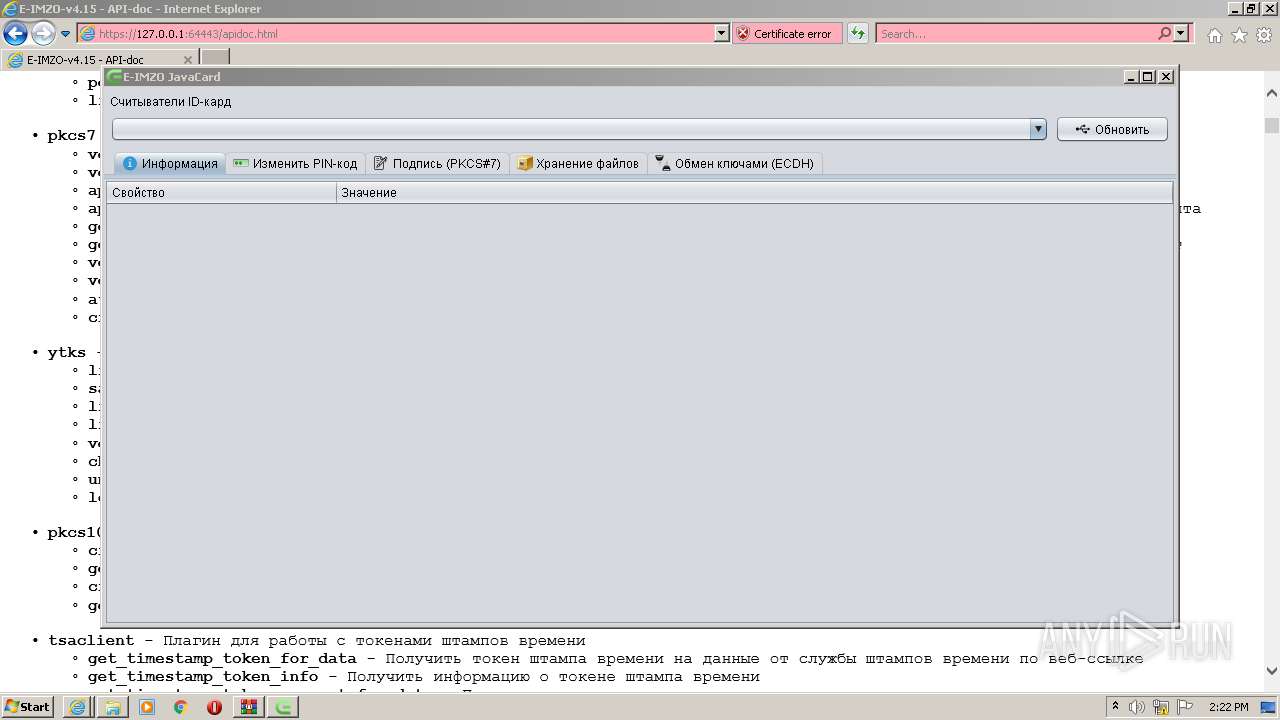1280x720 pixels.
Task: Click get_timestamp_token_info text
Action: coord(203,677)
